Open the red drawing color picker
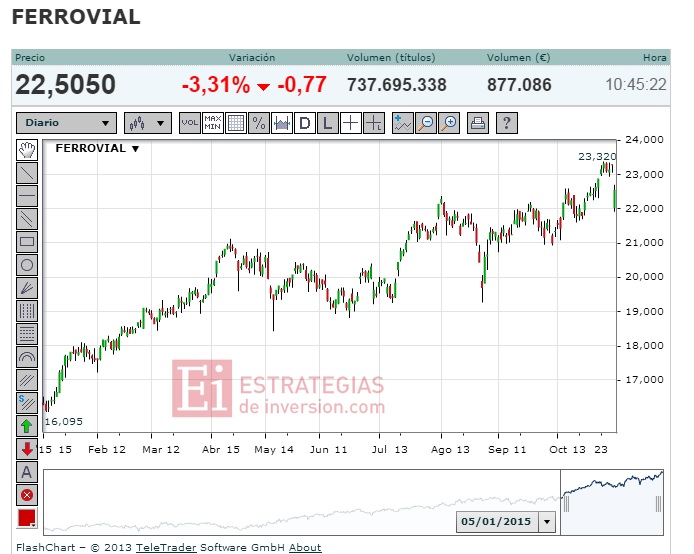The width and height of the screenshot is (694, 554). (x=27, y=518)
